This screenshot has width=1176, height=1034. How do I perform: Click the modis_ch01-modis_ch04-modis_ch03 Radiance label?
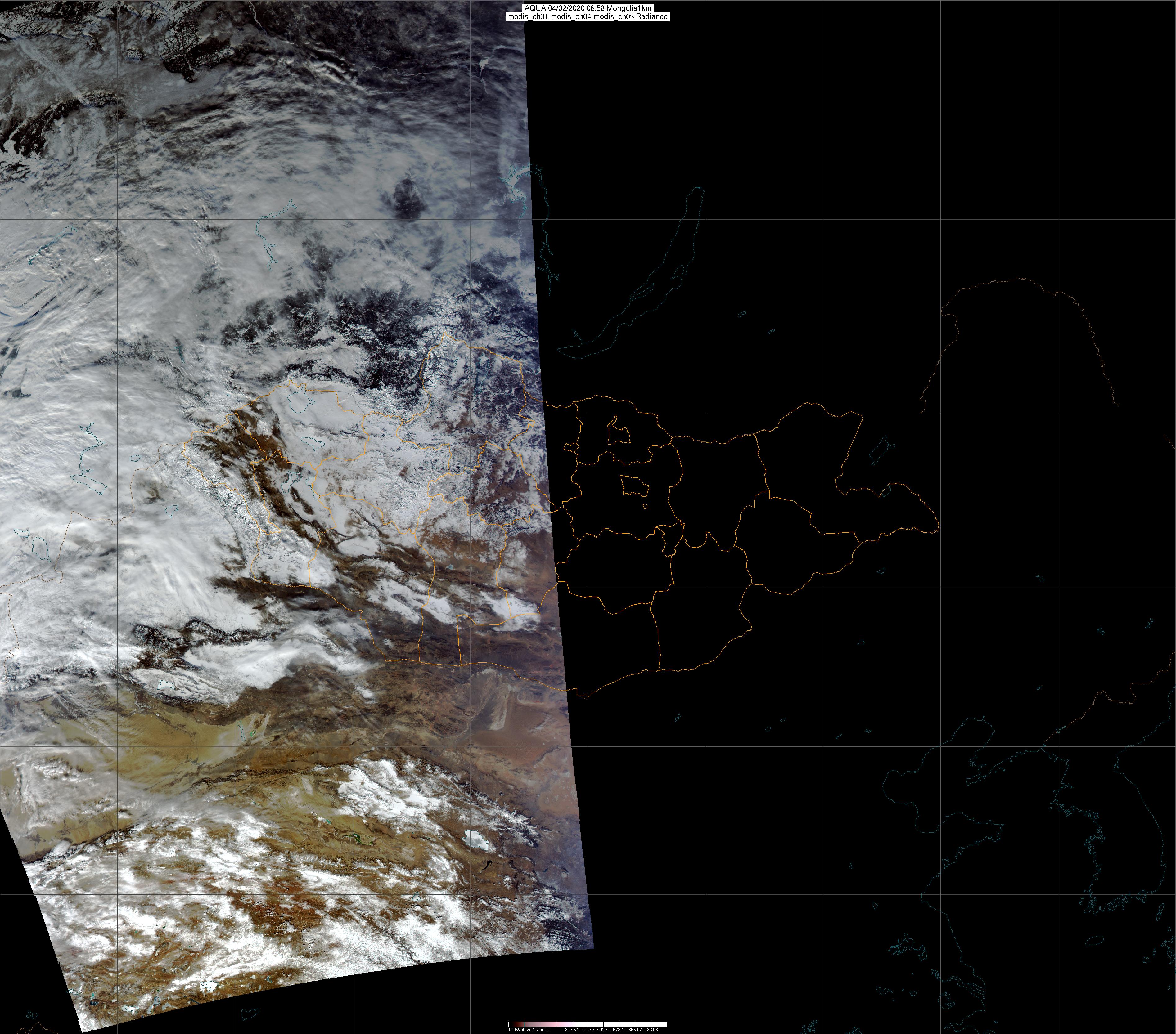(588, 17)
